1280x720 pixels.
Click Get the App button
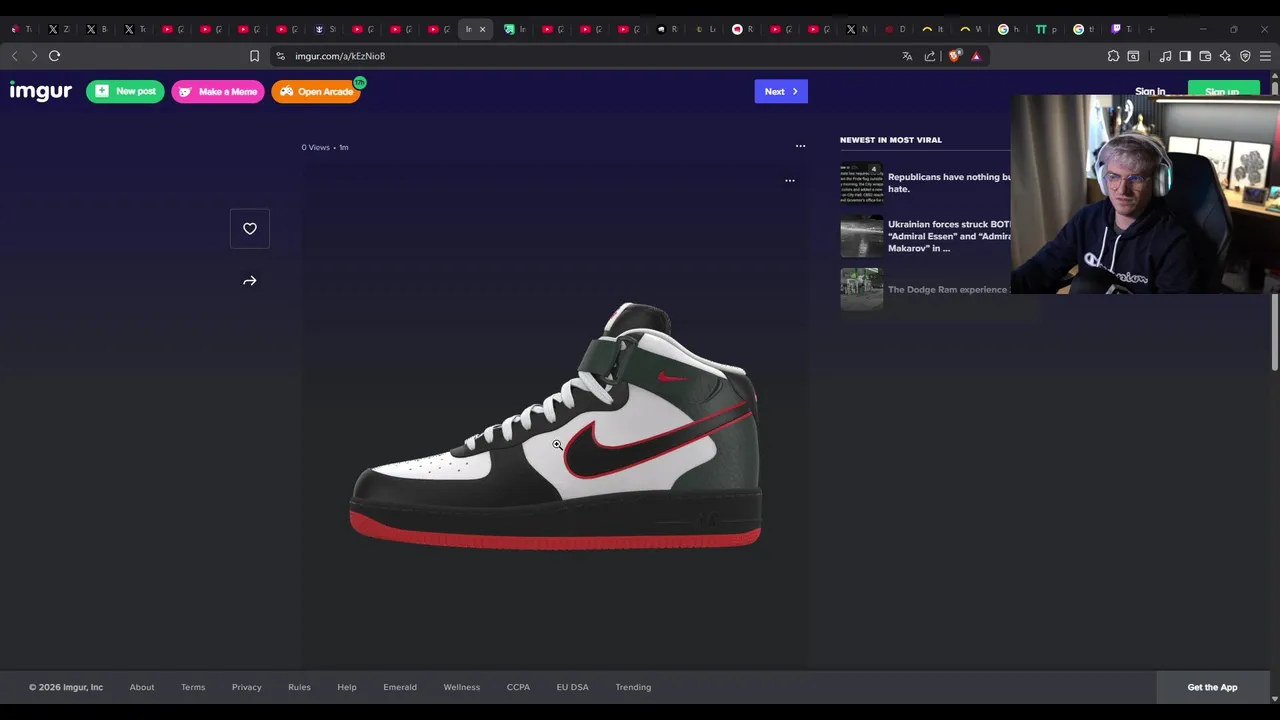tap(1212, 687)
